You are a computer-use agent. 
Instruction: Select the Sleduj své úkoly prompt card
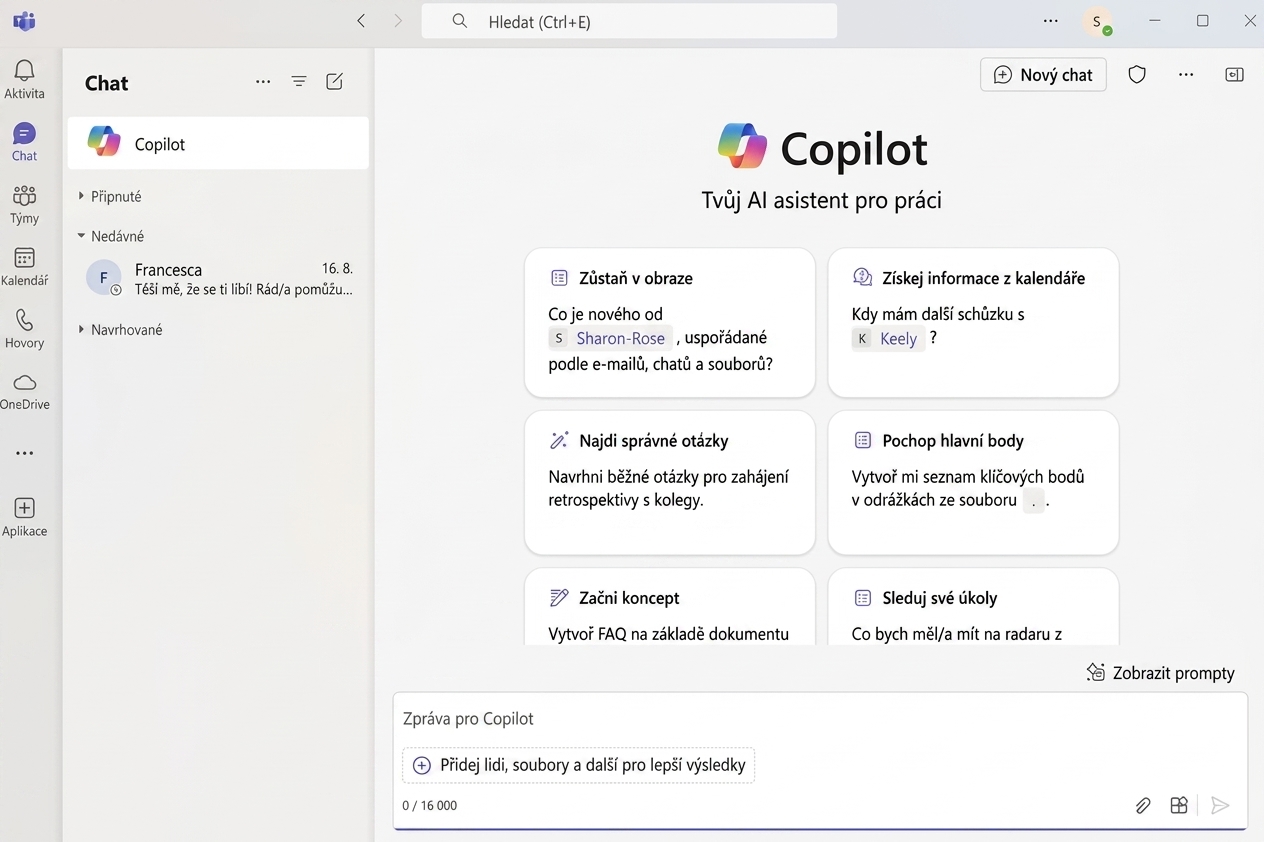click(973, 606)
